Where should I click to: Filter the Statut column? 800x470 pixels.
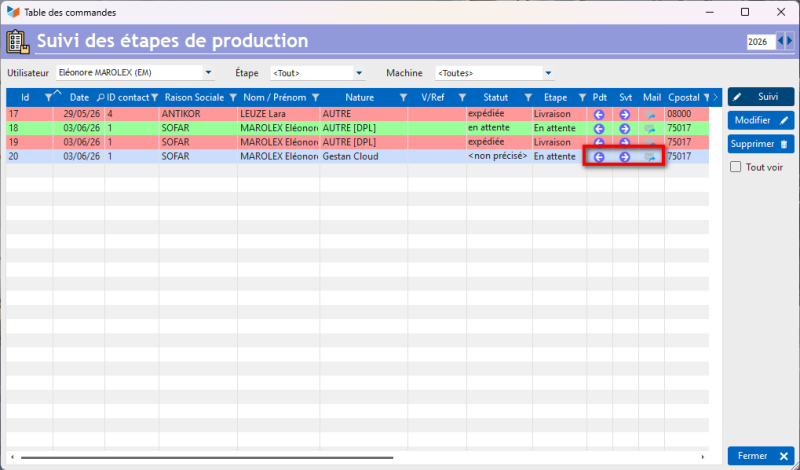(528, 97)
